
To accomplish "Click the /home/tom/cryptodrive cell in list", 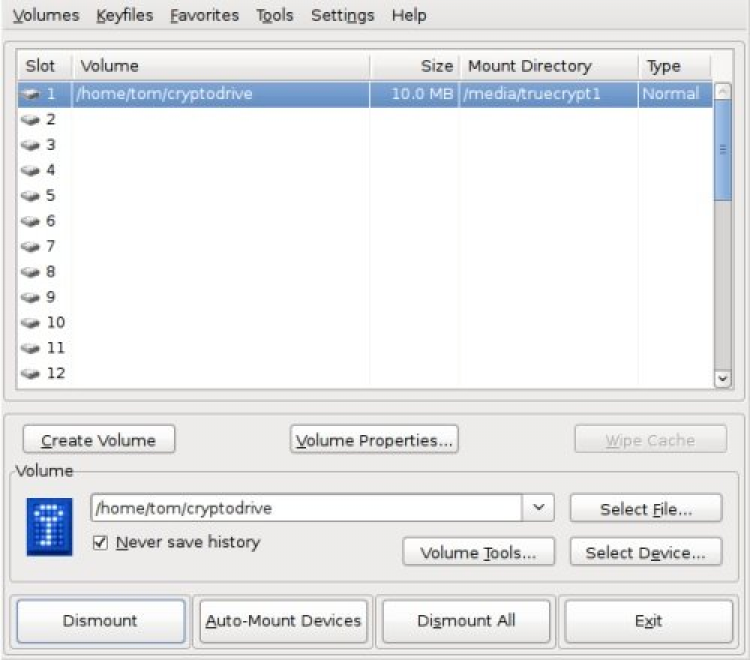I will pos(221,94).
